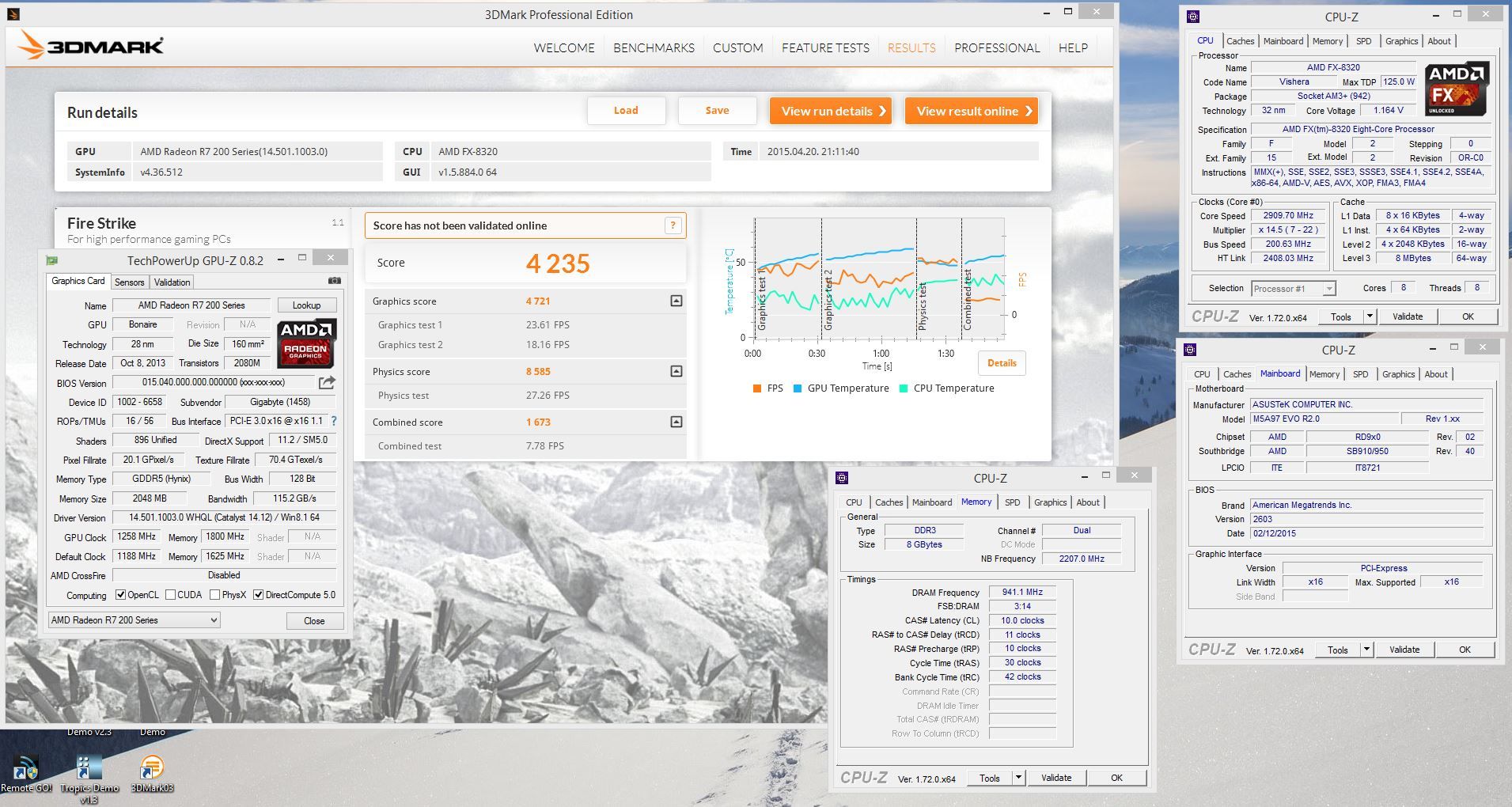Go to the WELCOME tab in 3DMark
The height and width of the screenshot is (807, 1512).
point(564,48)
